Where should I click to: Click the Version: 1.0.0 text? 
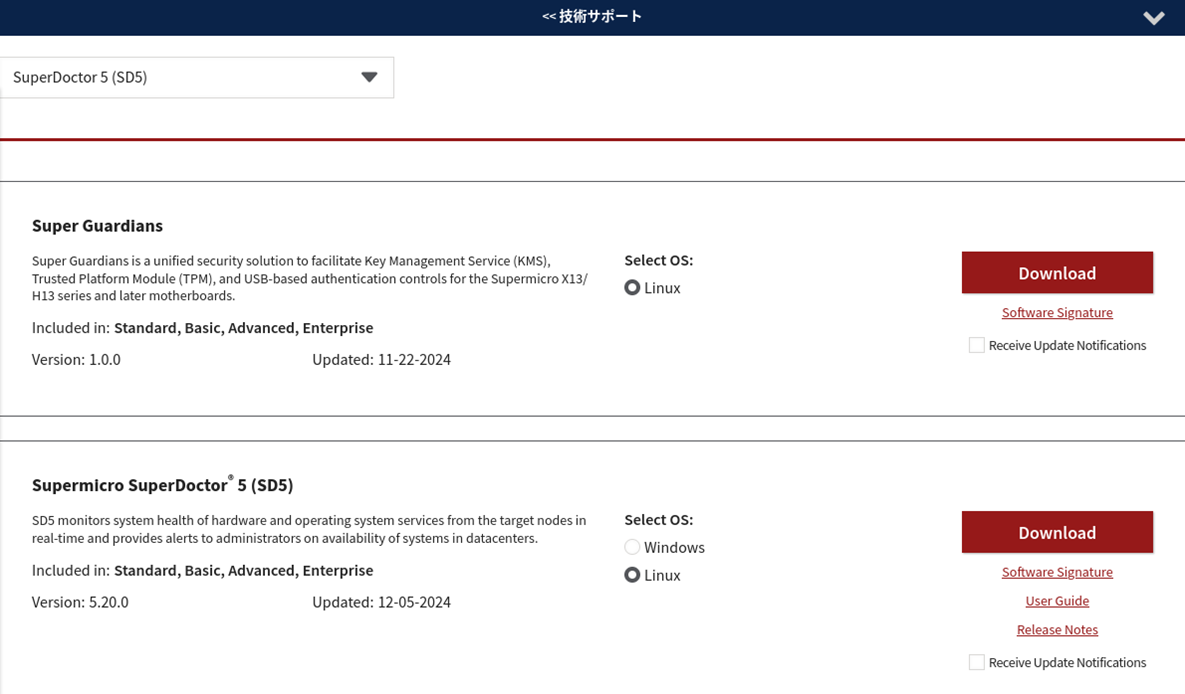(x=76, y=360)
